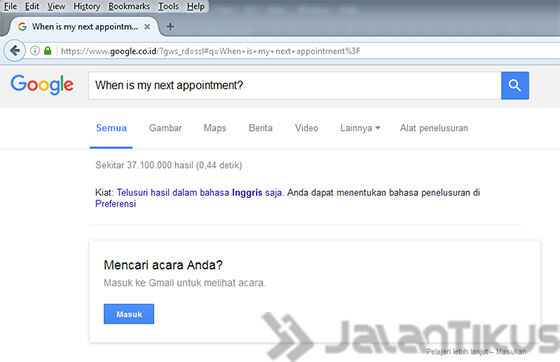Select the Semua results tab
This screenshot has width=560, height=362.
pos(111,128)
